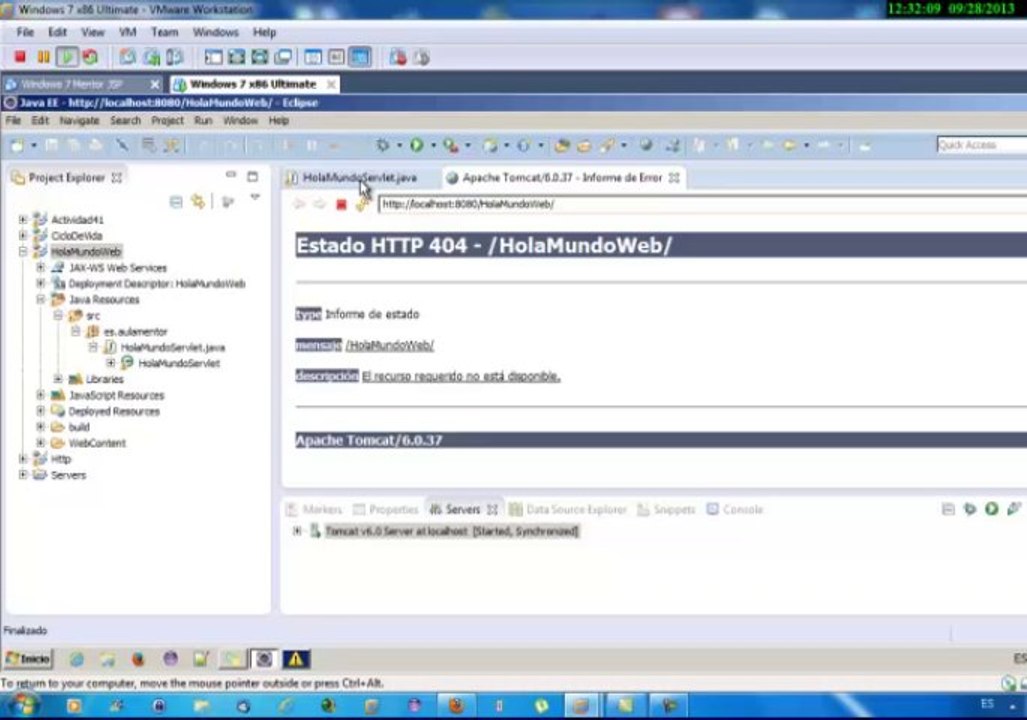Open VMware Team menu
Screen dimensions: 1027x720
pyautogui.click(x=164, y=32)
